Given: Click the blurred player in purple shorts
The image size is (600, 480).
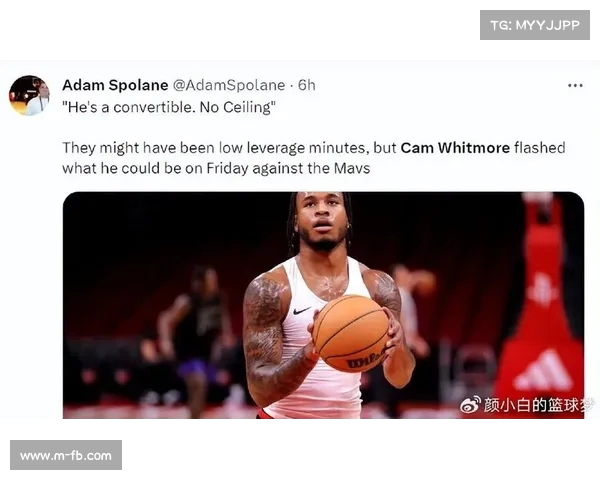Looking at the screenshot, I should pos(193,339).
